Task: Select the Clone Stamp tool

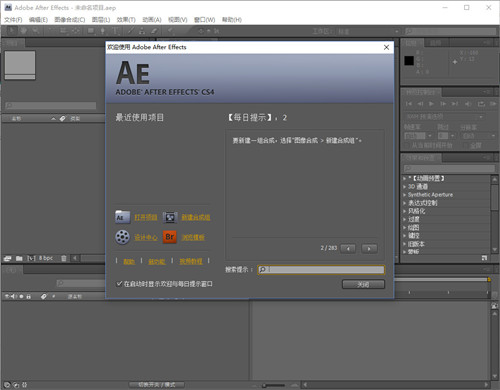Action: point(142,31)
